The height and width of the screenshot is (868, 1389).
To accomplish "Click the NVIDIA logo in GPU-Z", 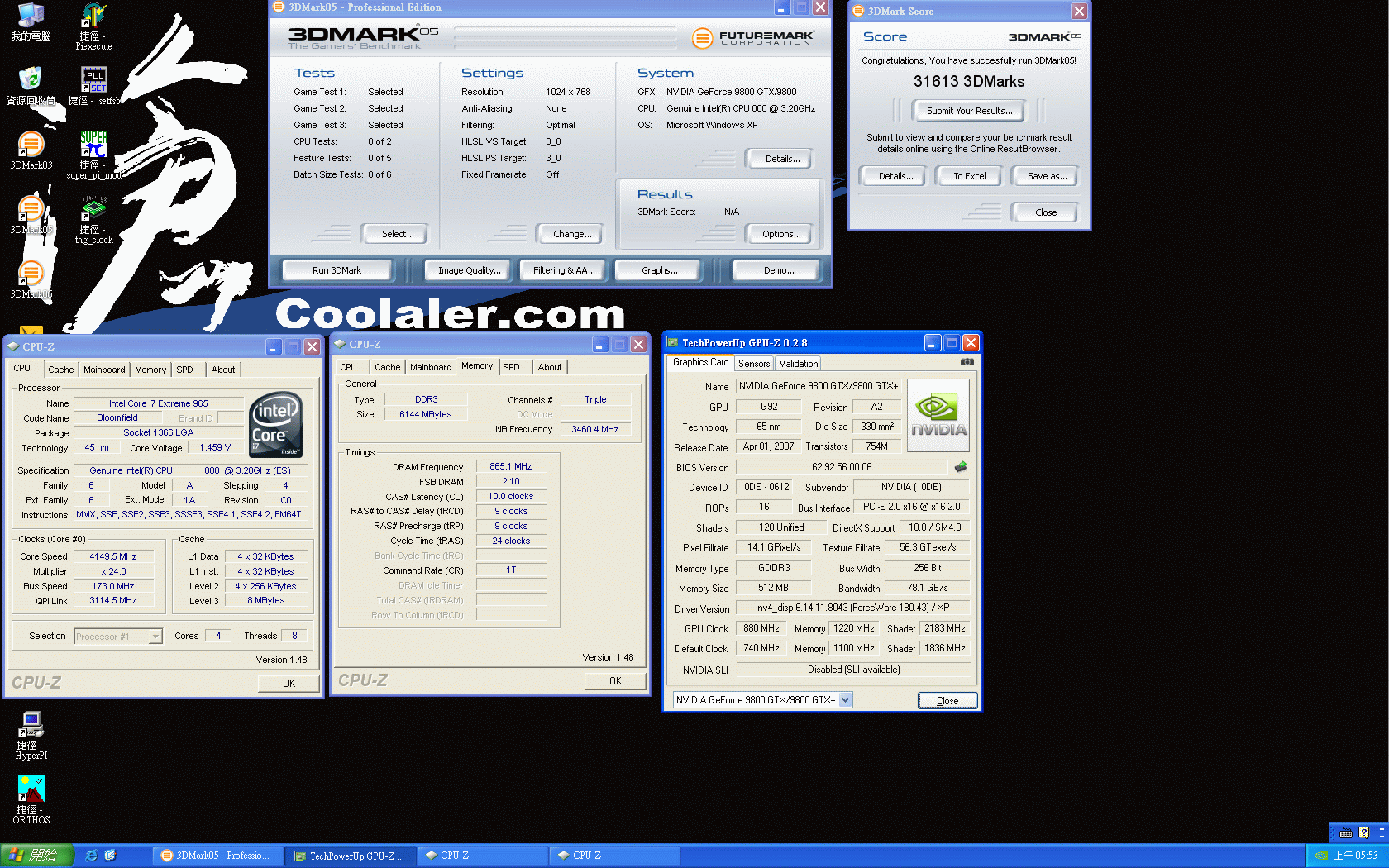I will click(938, 415).
